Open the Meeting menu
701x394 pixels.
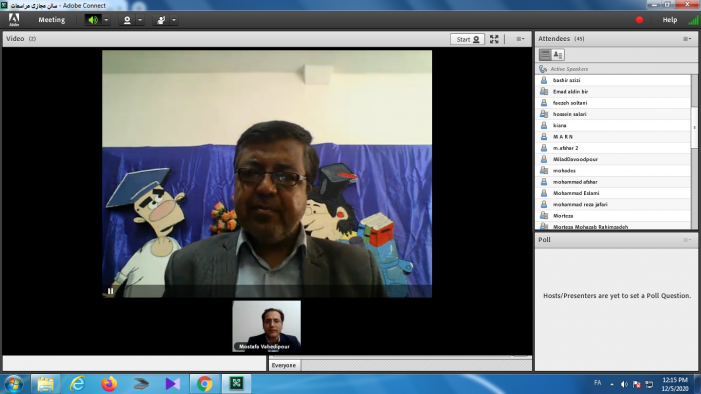click(x=51, y=20)
